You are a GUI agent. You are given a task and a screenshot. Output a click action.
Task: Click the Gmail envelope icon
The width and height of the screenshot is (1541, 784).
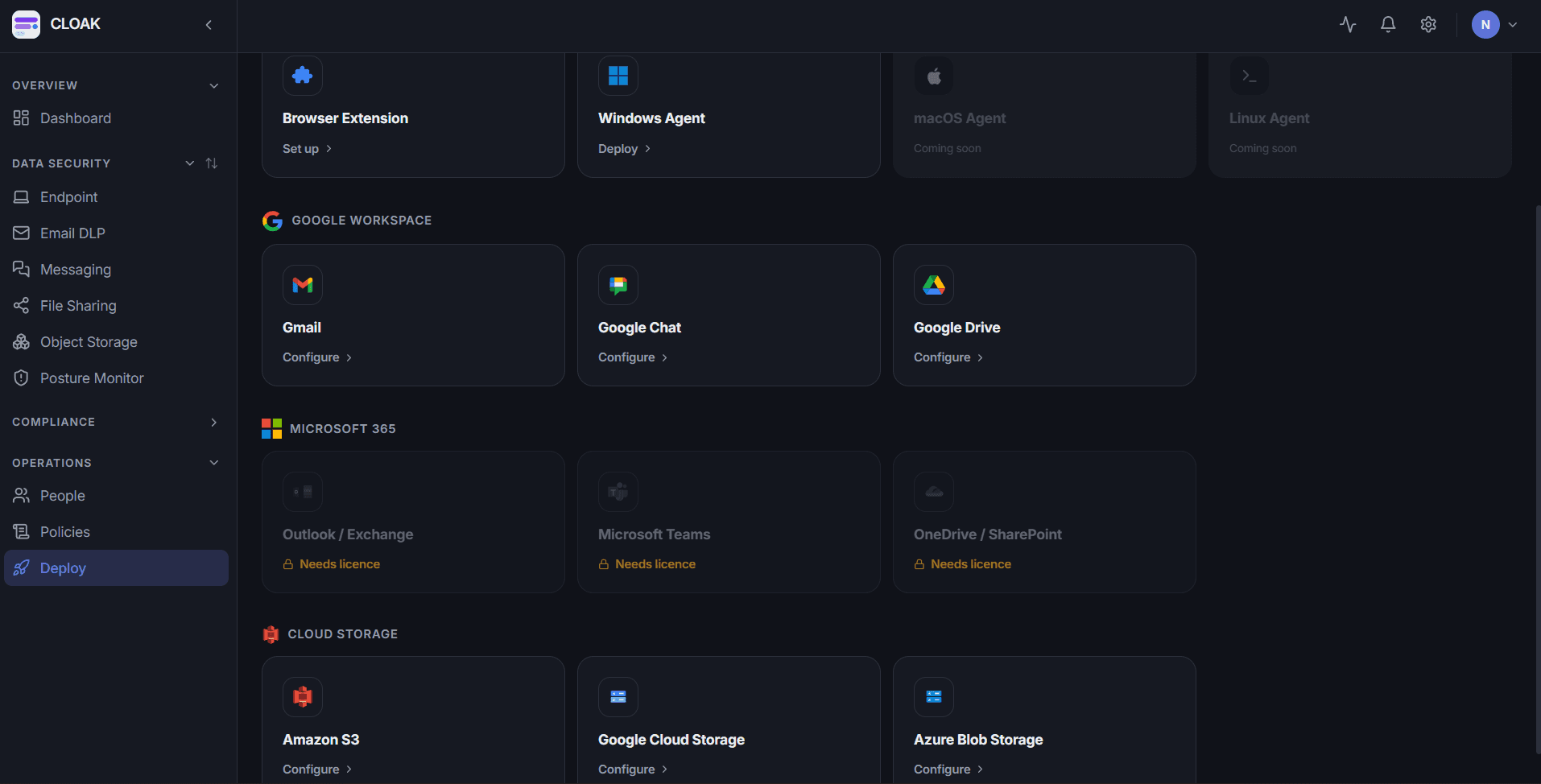303,285
